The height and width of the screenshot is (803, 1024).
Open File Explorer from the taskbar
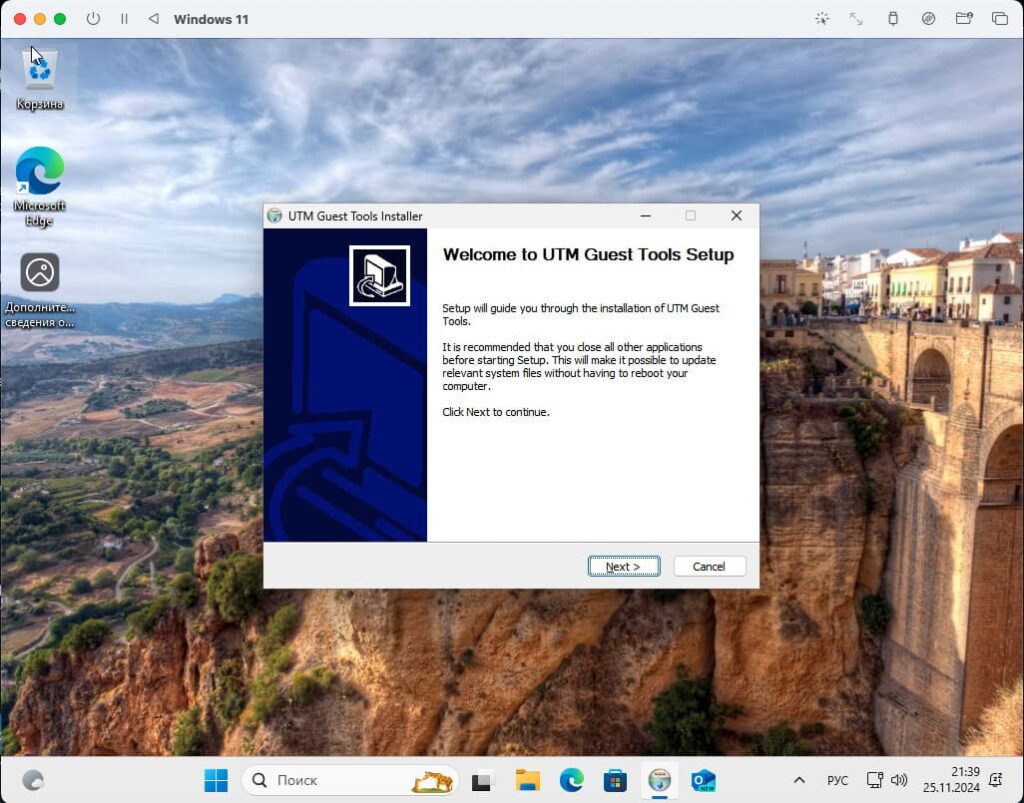pos(527,780)
